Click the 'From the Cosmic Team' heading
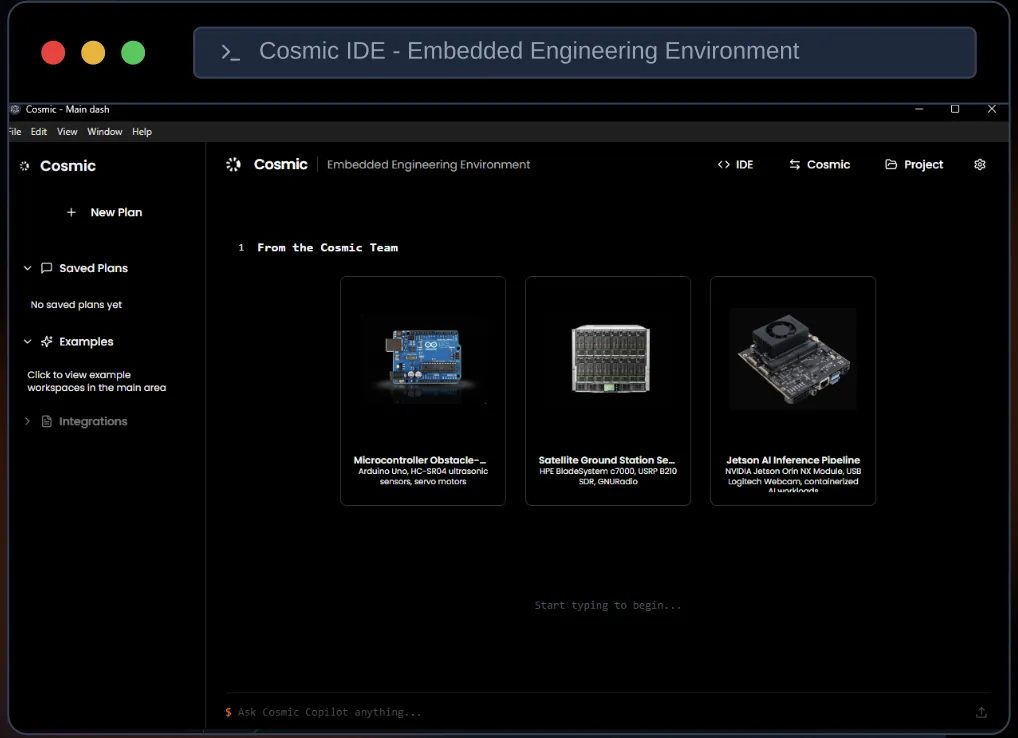 click(x=327, y=247)
